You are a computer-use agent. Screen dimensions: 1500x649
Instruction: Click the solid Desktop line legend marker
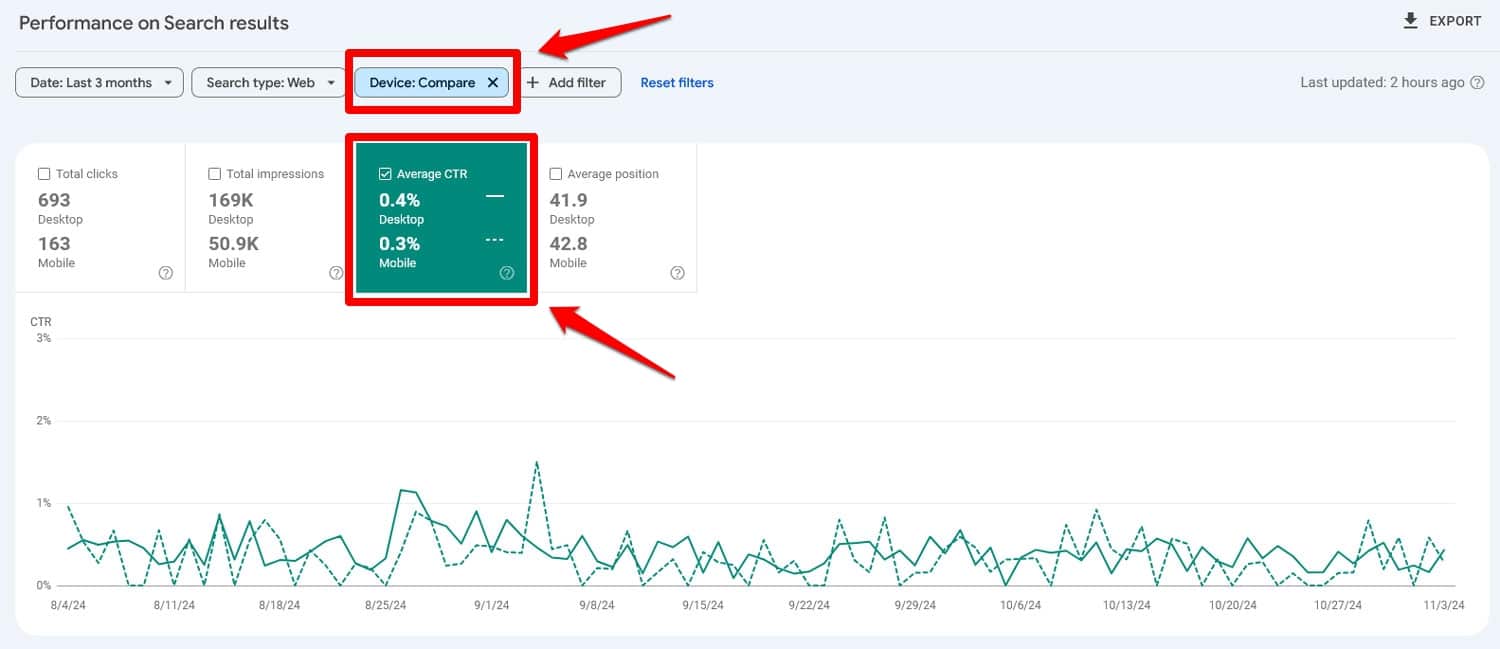pyautogui.click(x=494, y=197)
